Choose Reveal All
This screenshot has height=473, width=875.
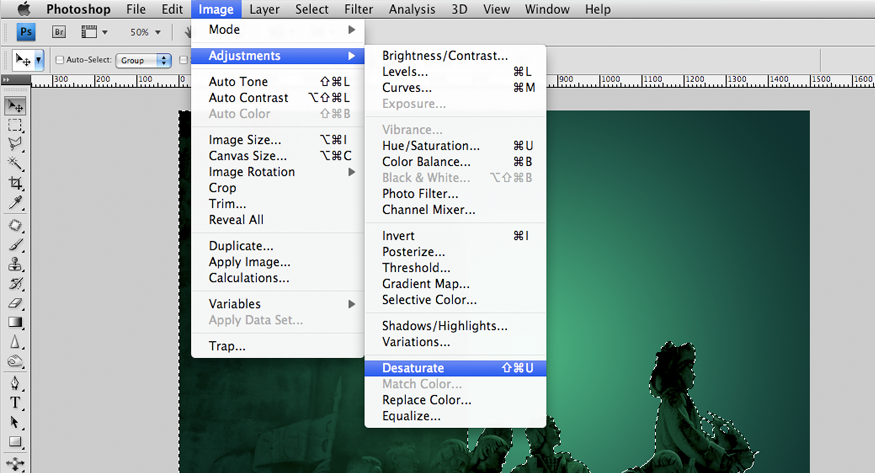pyautogui.click(x=277, y=220)
